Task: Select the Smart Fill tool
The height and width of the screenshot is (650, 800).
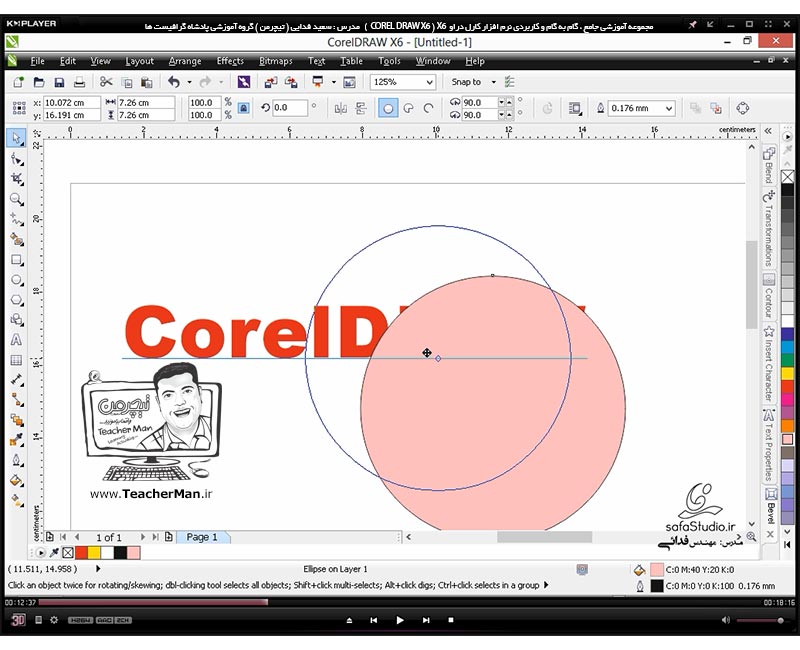Action: tap(17, 240)
